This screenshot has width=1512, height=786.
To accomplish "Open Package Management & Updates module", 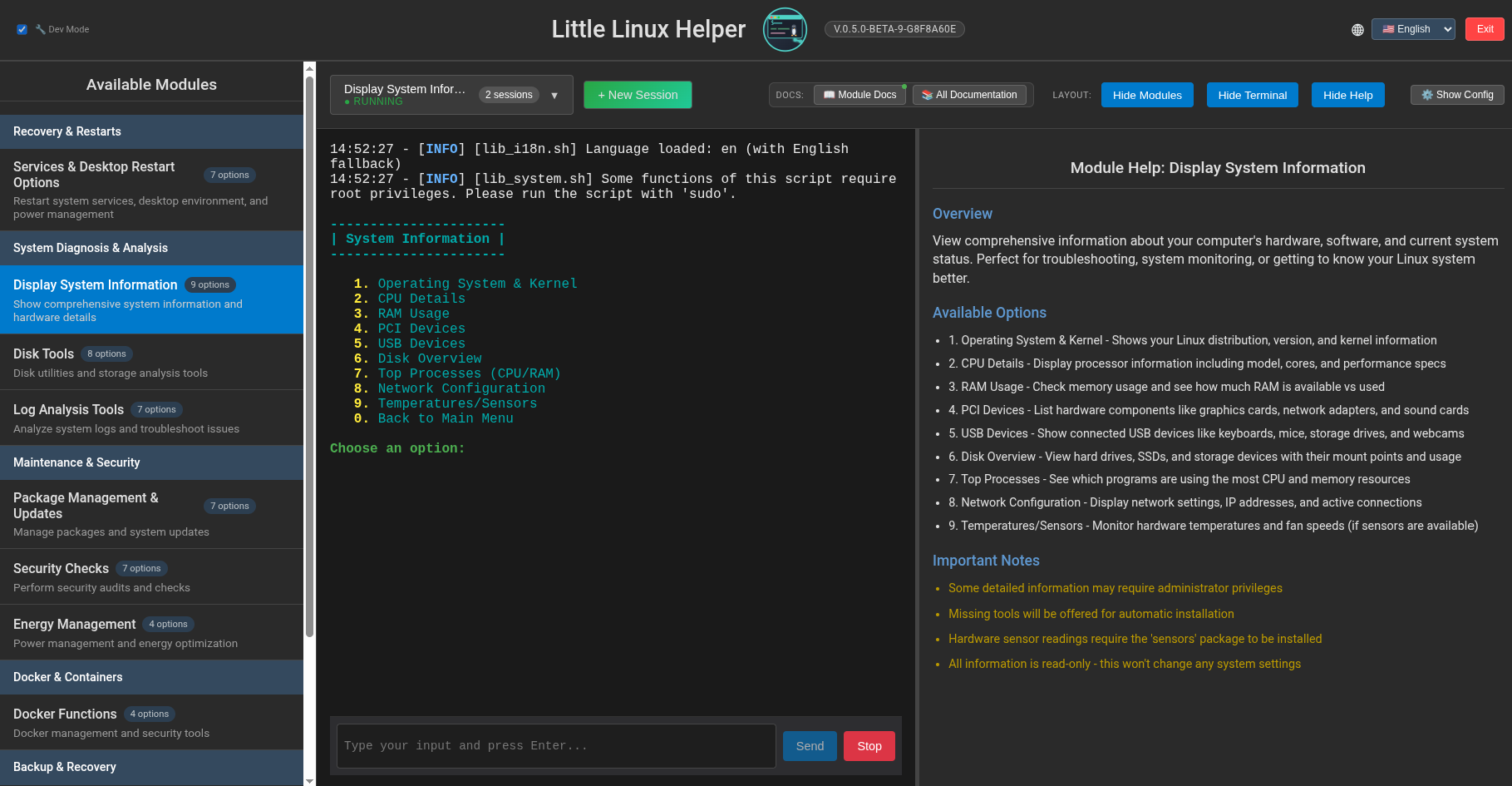I will 151,514.
